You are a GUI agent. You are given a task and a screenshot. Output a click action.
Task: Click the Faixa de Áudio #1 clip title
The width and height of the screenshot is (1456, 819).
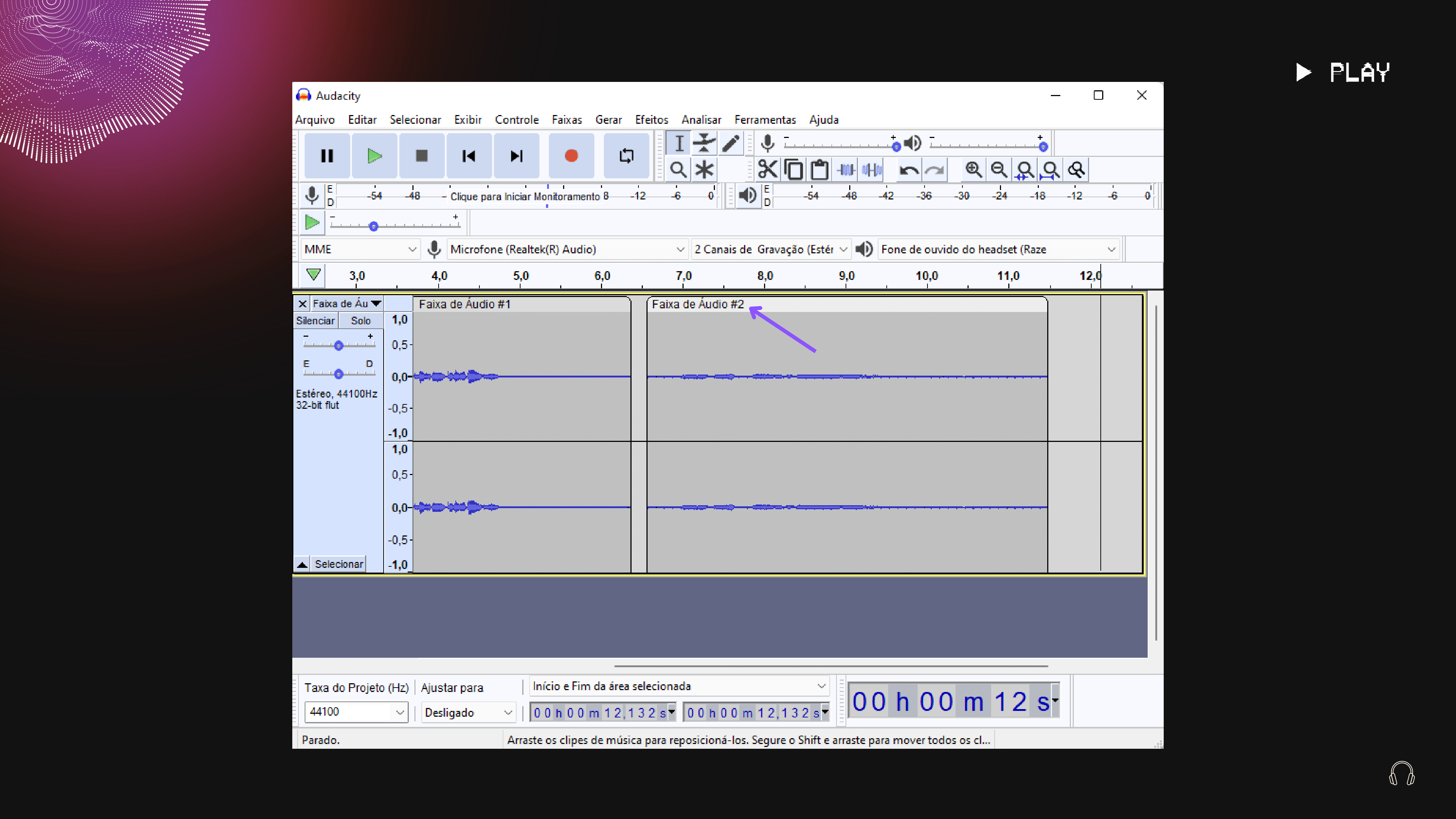tap(464, 304)
